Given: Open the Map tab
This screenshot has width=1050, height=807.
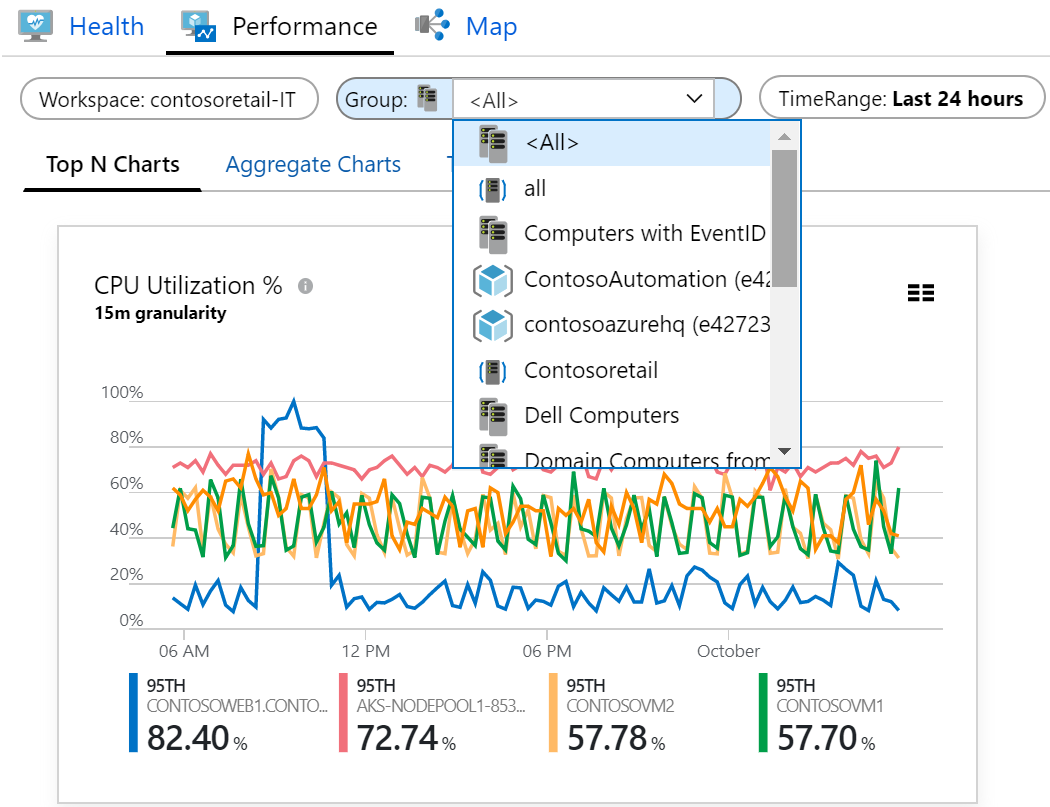Looking at the screenshot, I should [x=492, y=27].
